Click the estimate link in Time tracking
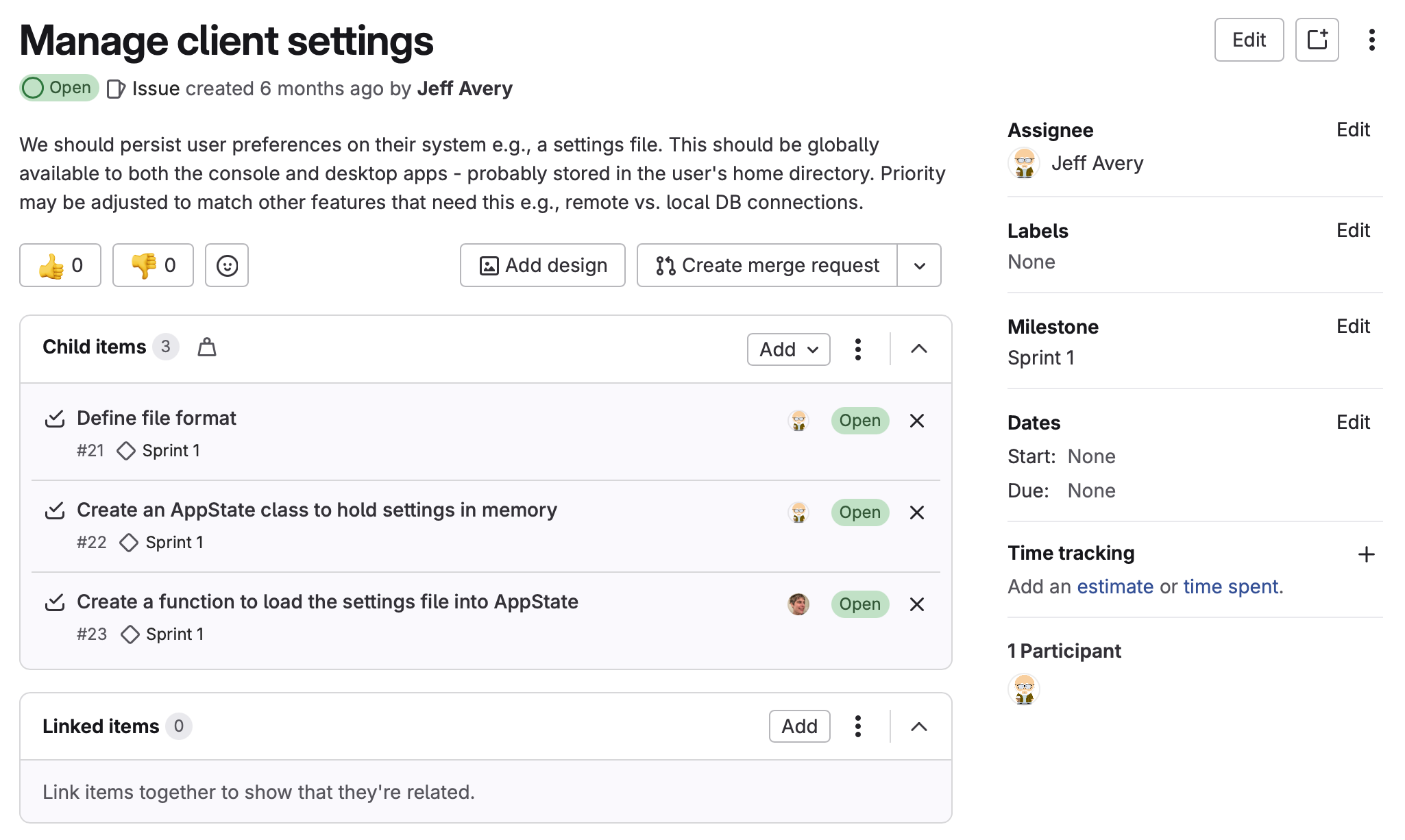1405x840 pixels. (x=1115, y=586)
